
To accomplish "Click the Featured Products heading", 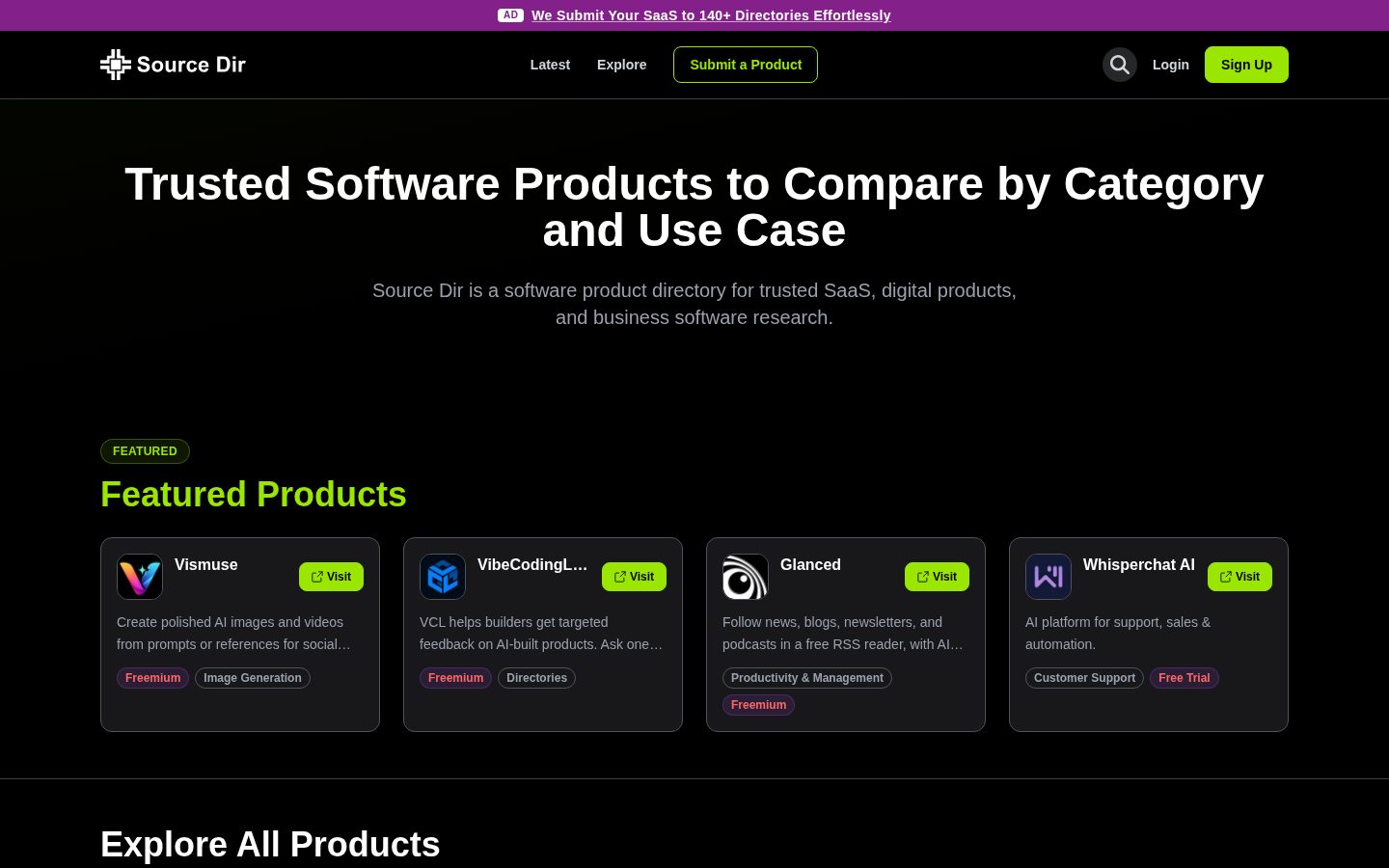I will (x=254, y=495).
